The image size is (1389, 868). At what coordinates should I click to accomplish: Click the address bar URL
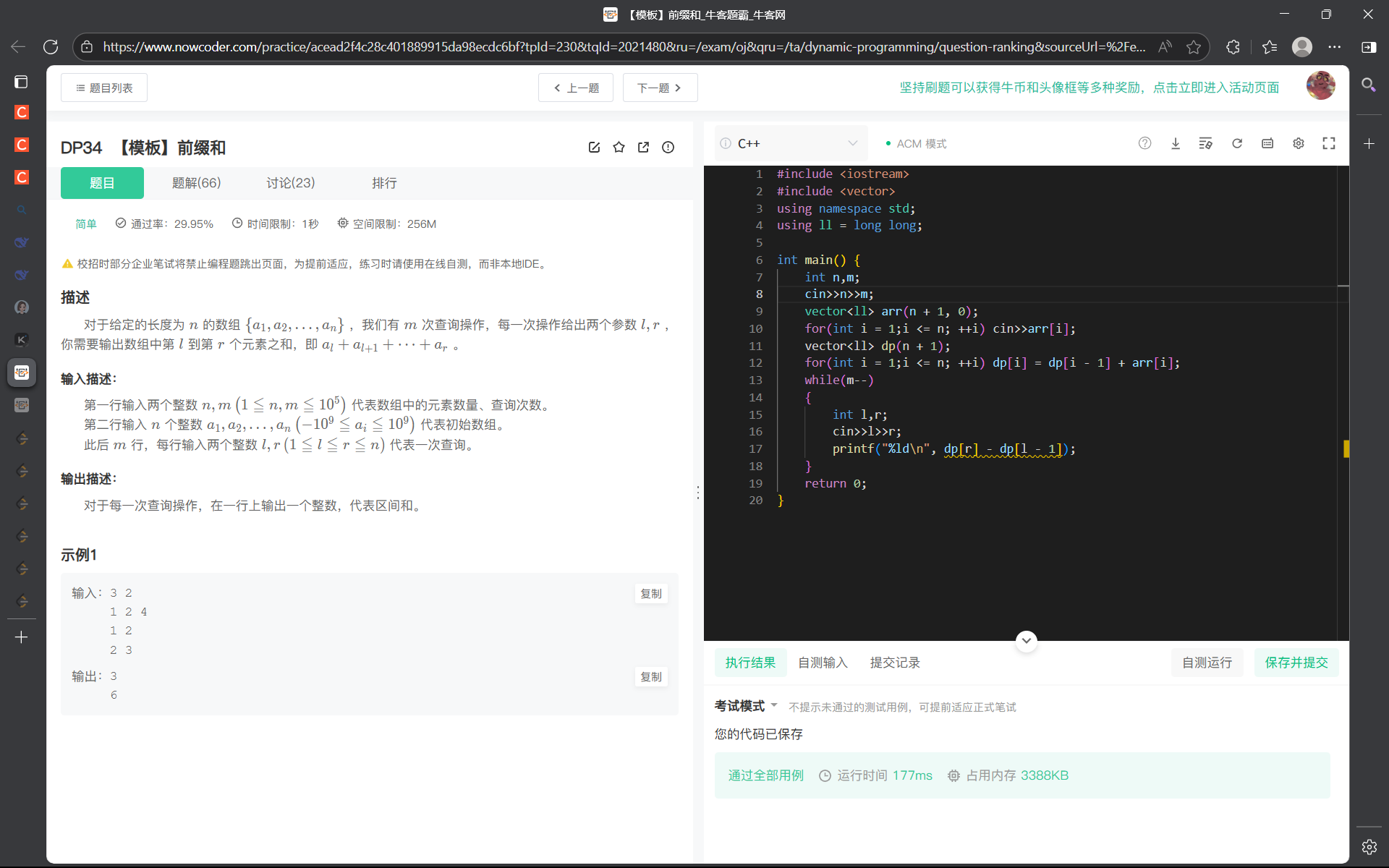coord(624,47)
